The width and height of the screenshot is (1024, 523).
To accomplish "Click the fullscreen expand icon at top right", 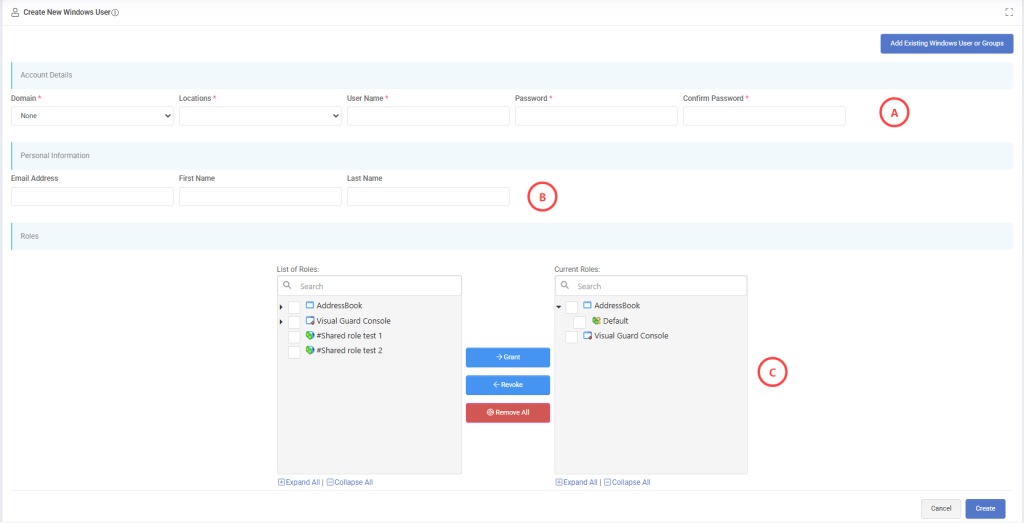I will coord(1009,12).
